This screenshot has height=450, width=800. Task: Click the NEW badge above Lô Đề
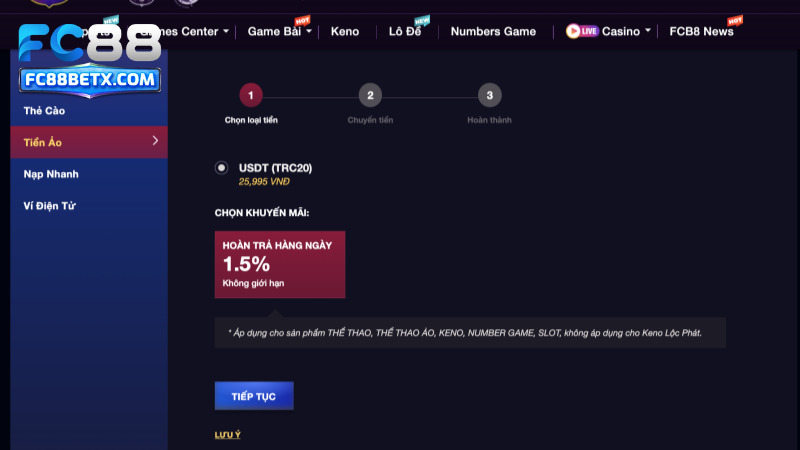point(422,20)
